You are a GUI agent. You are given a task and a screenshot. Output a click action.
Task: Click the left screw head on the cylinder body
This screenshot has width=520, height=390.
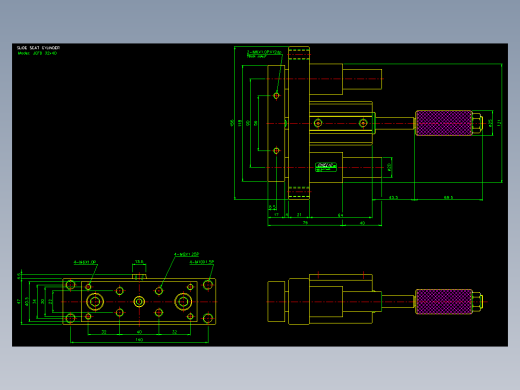click(318, 123)
